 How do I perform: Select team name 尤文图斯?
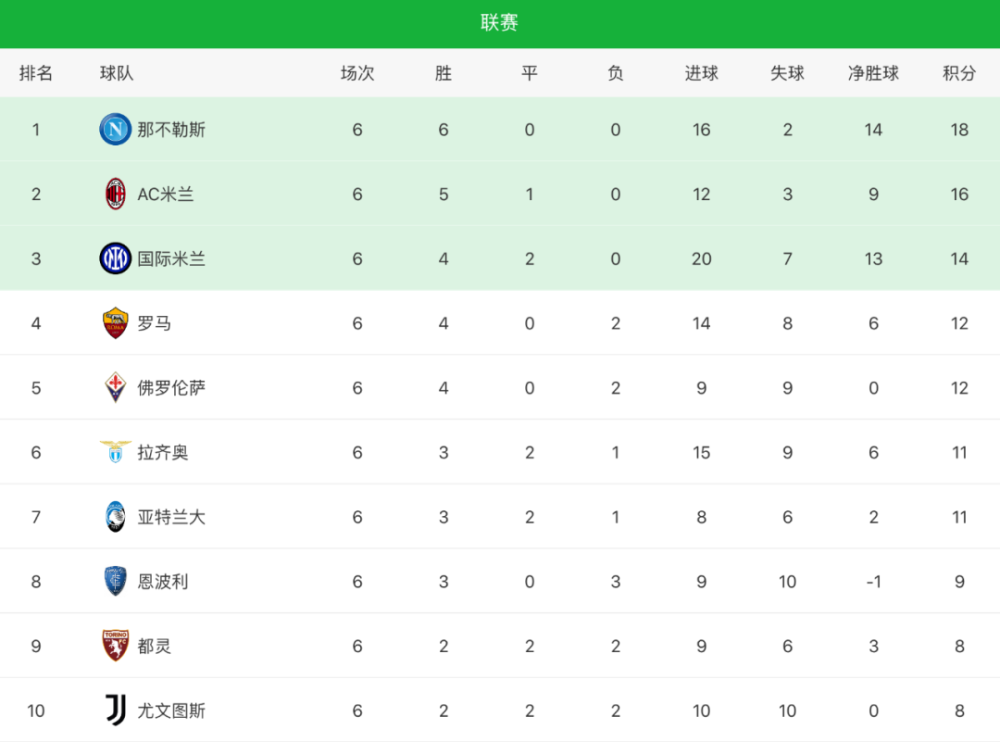[172, 710]
